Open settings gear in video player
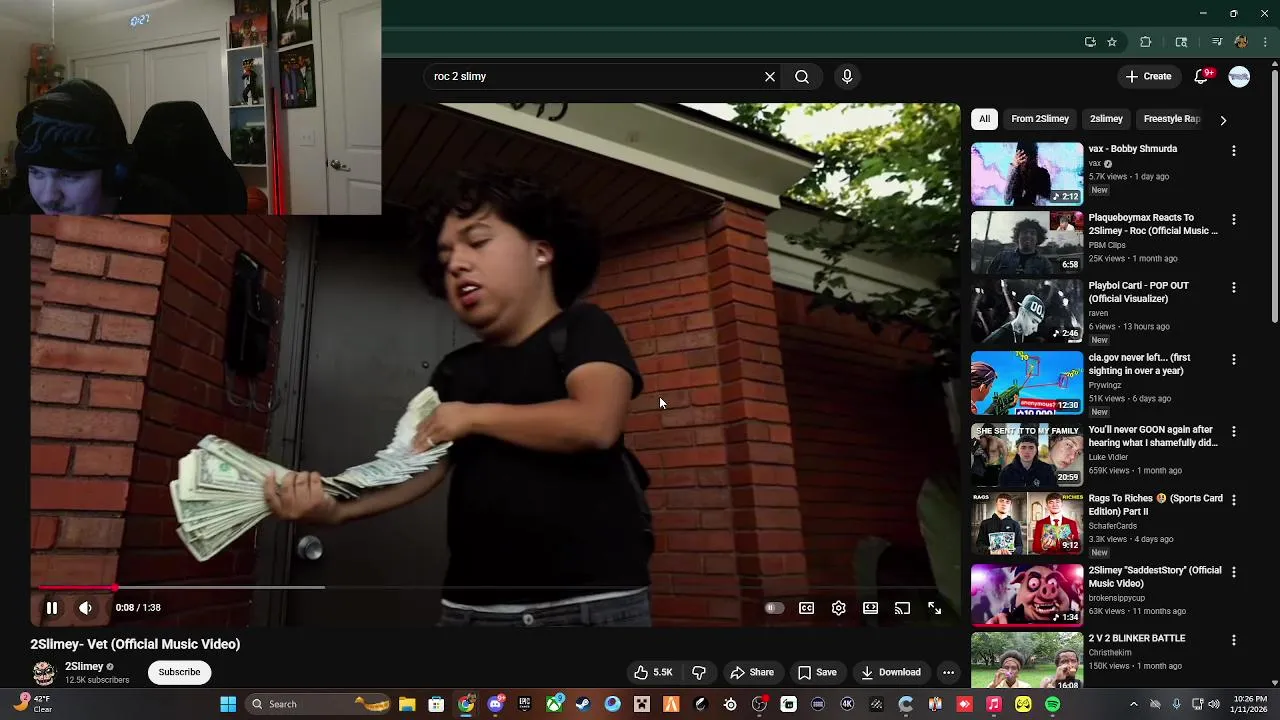The width and height of the screenshot is (1280, 720). 838,608
